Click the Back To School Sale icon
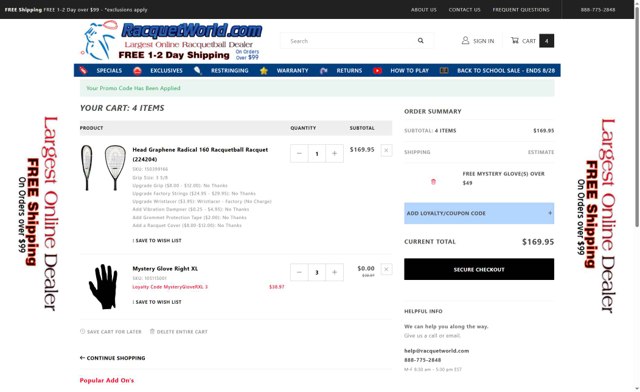Viewport: 640px width, 392px height. tap(444, 71)
